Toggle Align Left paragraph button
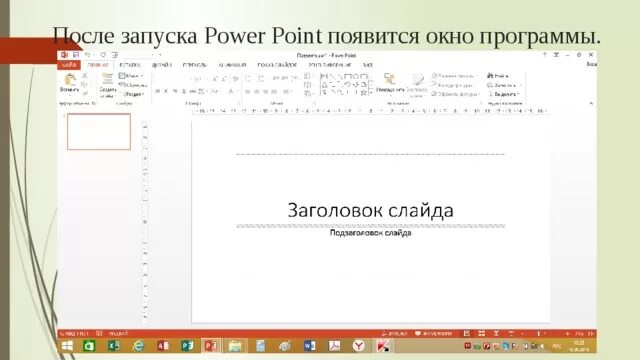 (247, 91)
